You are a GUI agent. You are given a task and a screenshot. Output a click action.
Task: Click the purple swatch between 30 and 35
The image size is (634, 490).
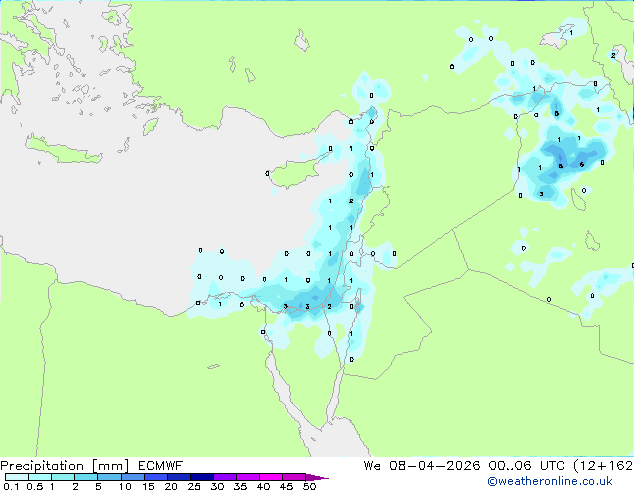[x=224, y=477]
